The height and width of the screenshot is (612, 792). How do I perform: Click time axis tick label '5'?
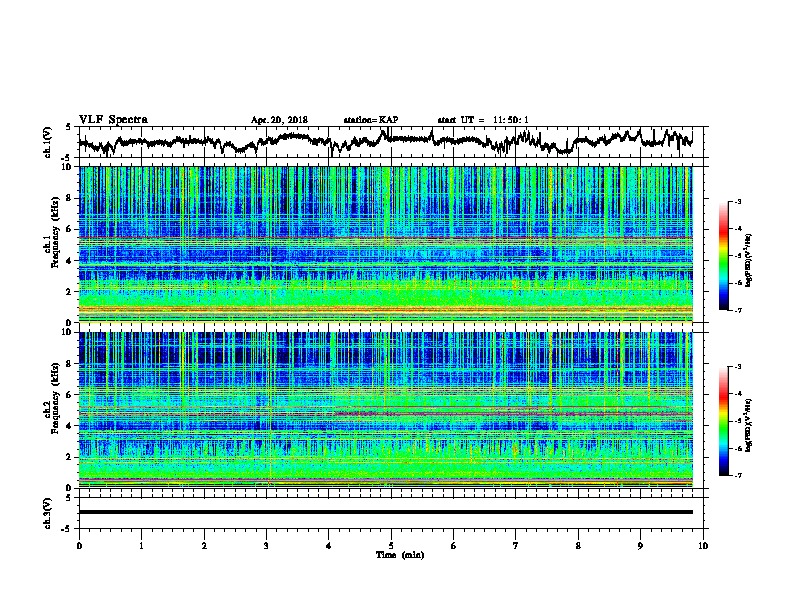click(391, 545)
